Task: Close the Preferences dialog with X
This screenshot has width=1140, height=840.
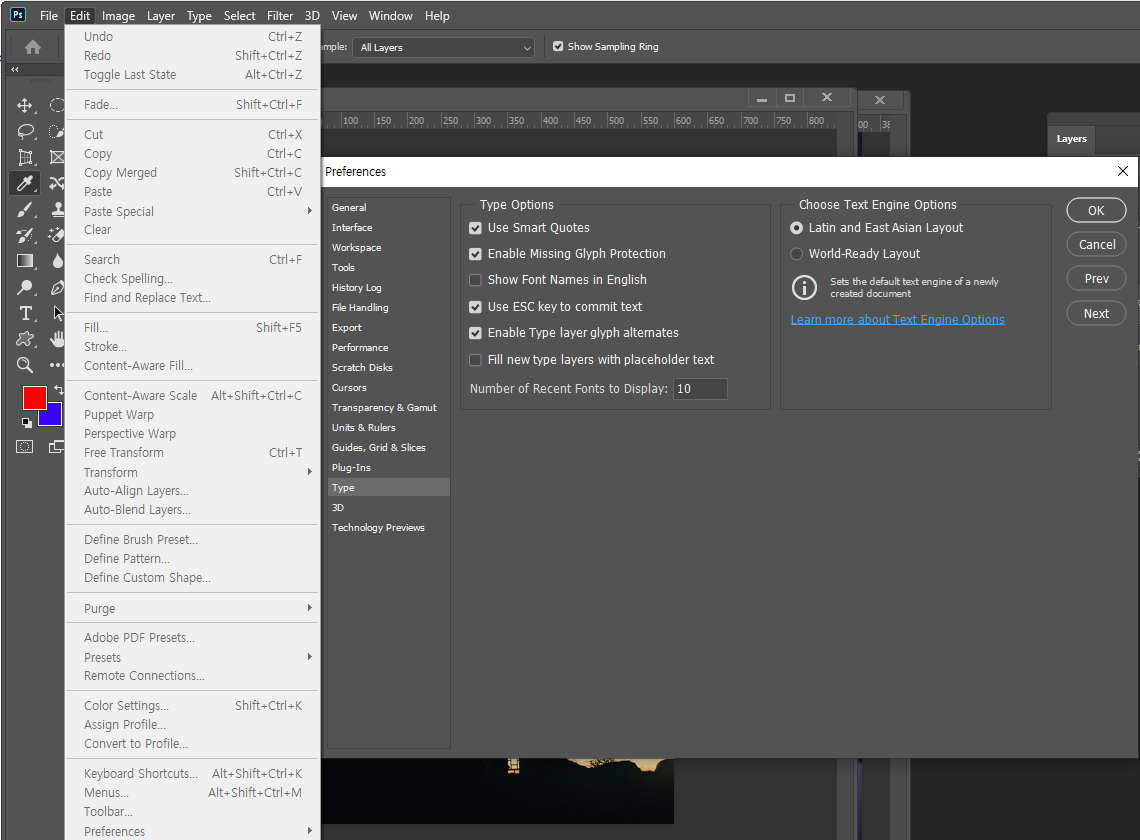Action: point(1123,171)
